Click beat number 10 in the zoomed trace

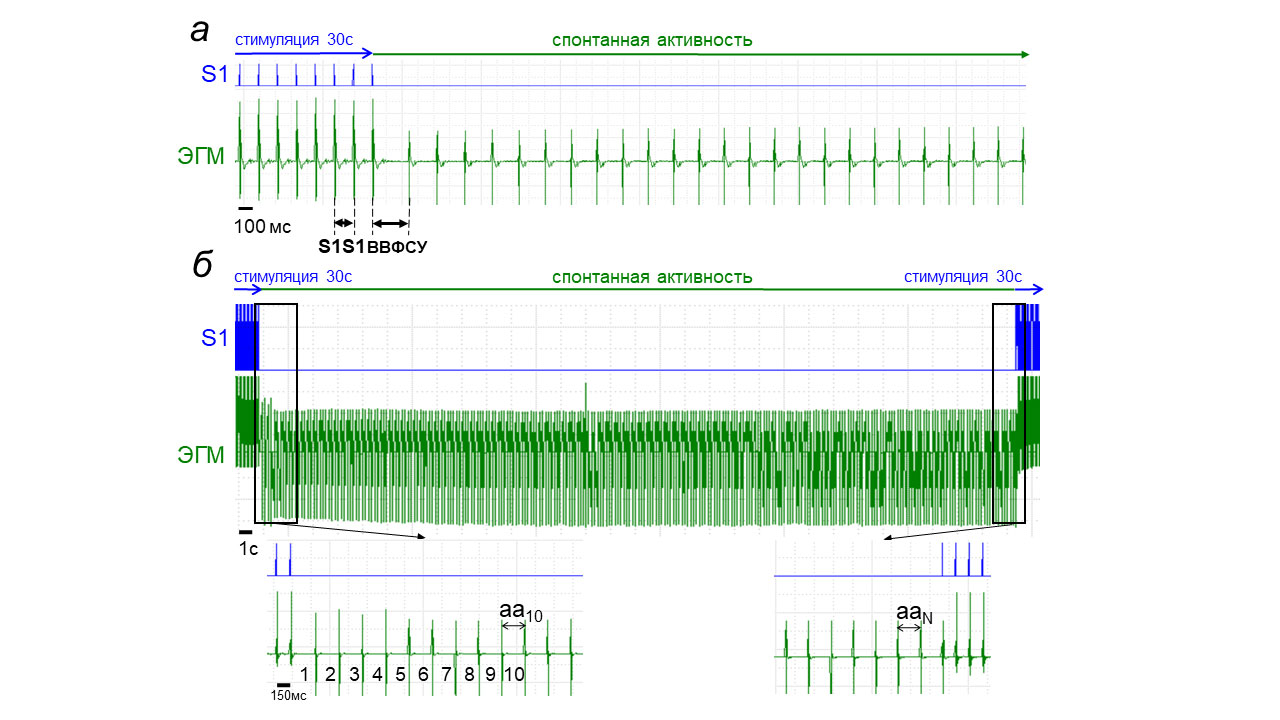coord(514,673)
